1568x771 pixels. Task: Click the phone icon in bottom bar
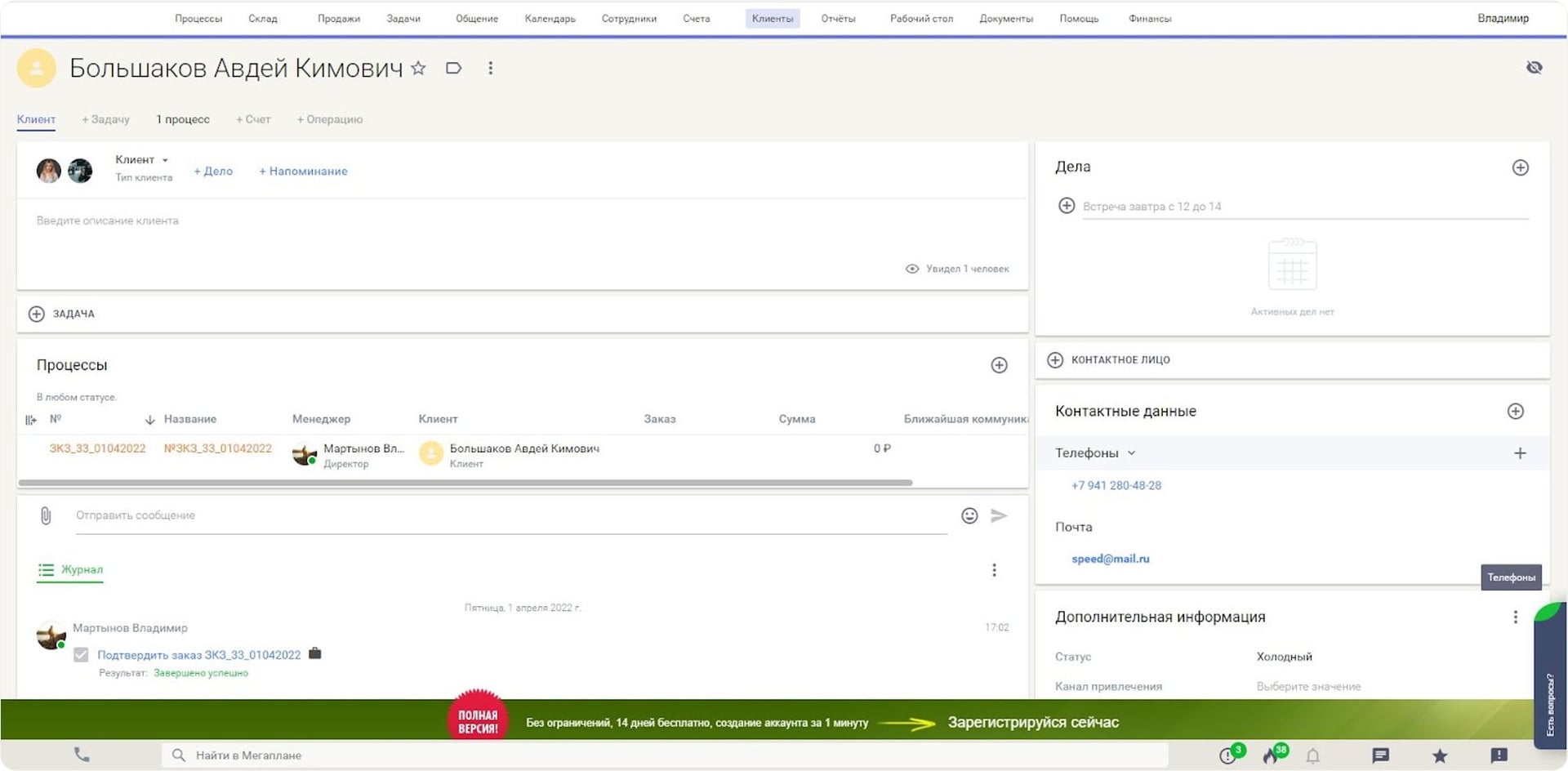(x=82, y=755)
